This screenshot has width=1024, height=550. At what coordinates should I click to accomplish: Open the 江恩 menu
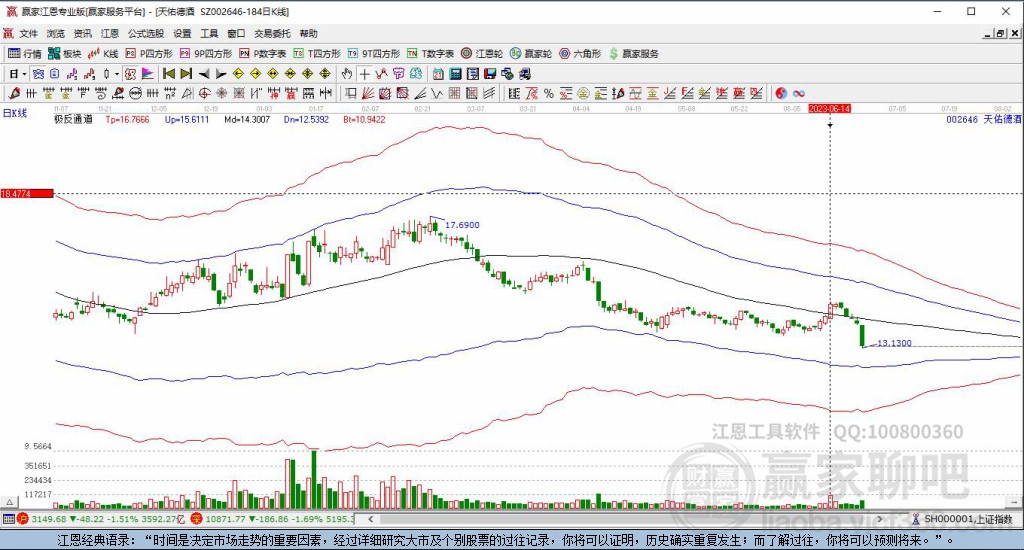pyautogui.click(x=110, y=33)
